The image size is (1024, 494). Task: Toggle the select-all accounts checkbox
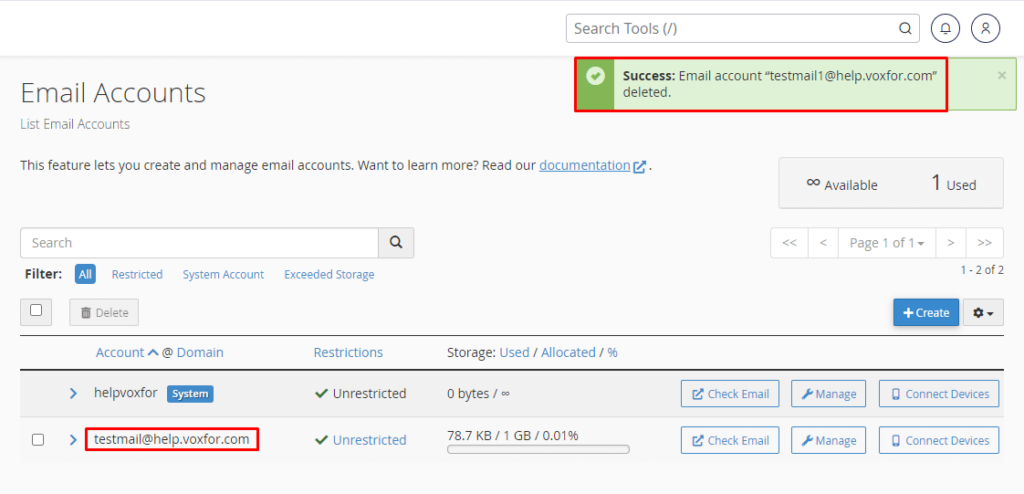36,310
